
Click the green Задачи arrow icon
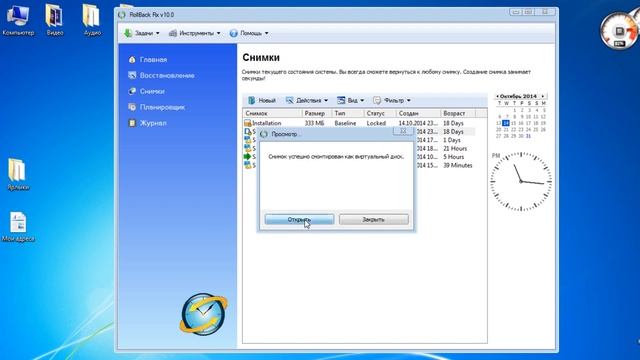coord(128,33)
